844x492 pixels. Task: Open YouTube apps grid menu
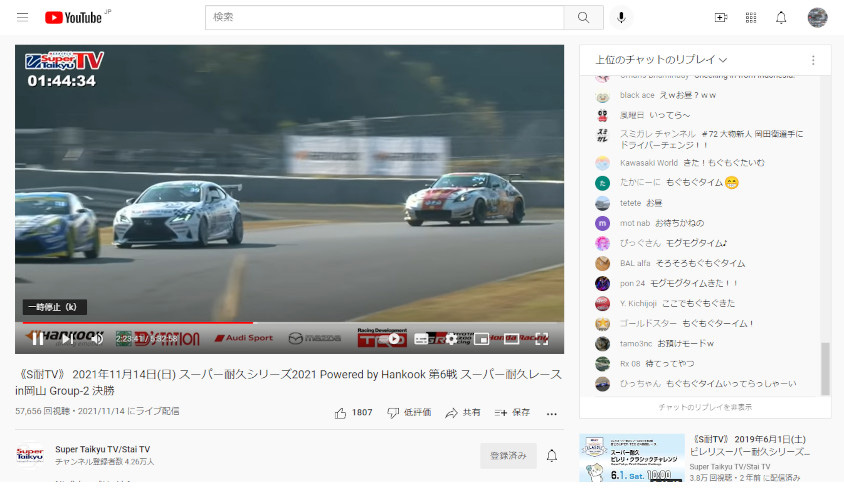(x=751, y=17)
